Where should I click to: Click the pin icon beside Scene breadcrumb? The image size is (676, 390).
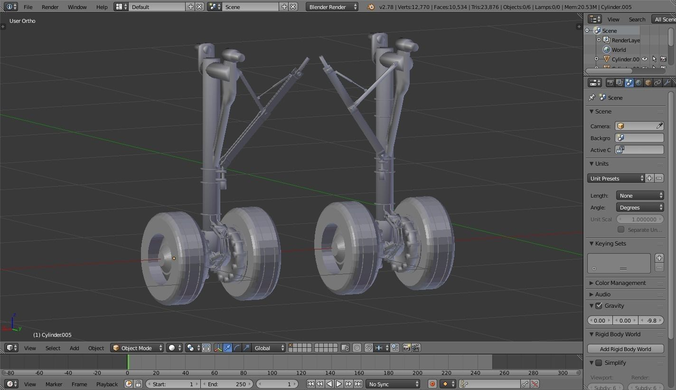coord(592,97)
